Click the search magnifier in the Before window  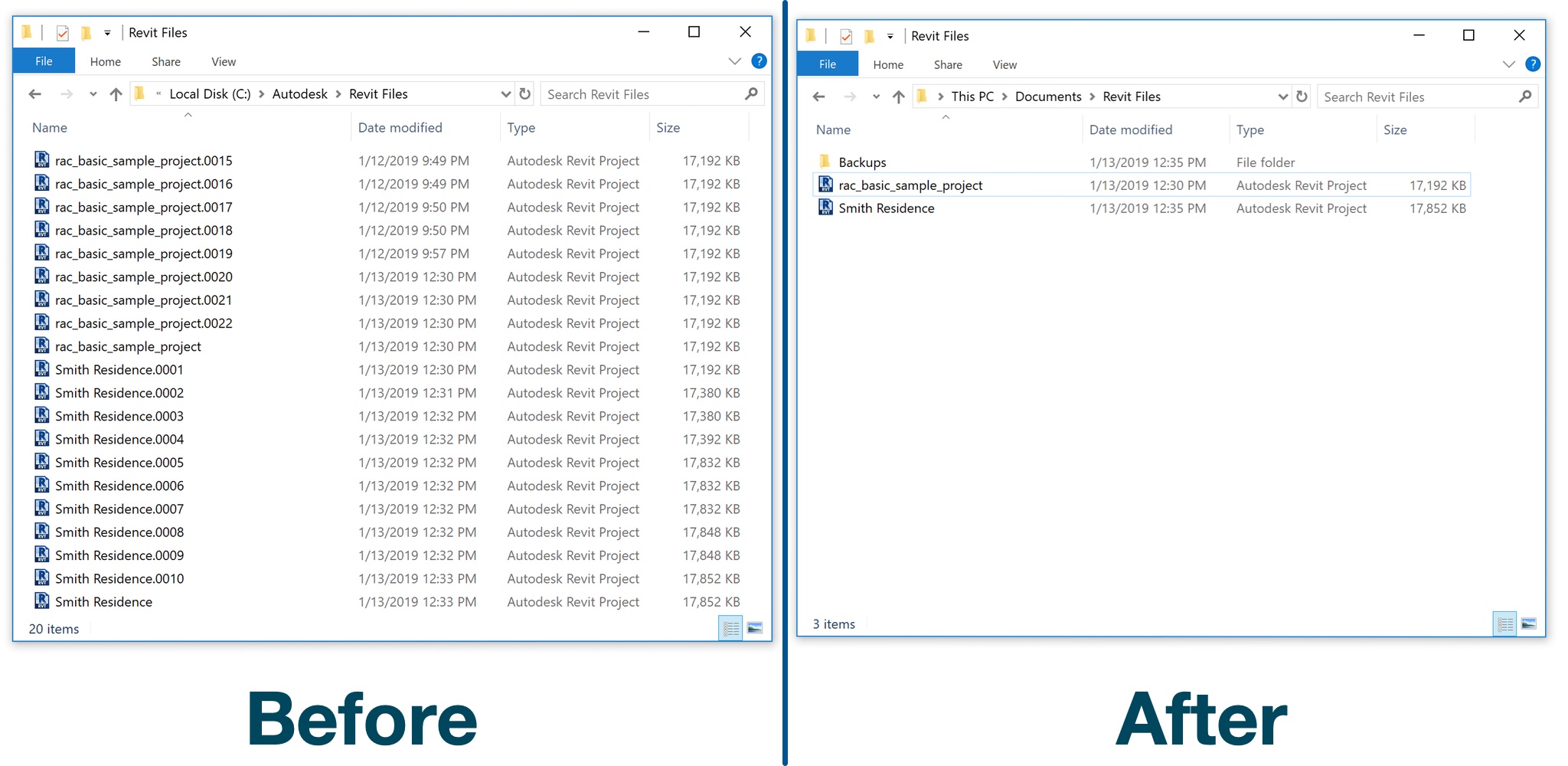[x=751, y=93]
